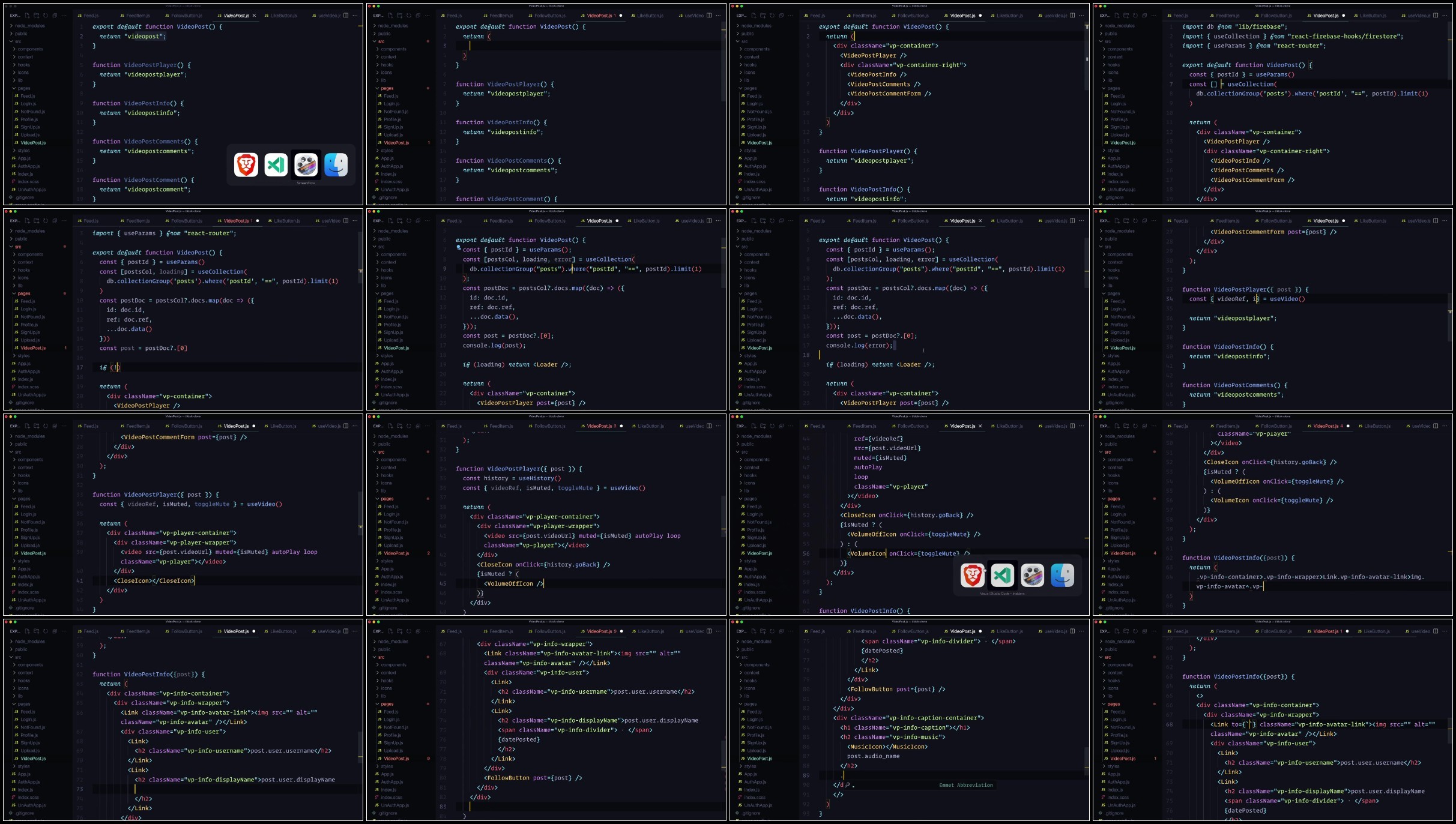This screenshot has width=1456, height=824.
Task: Click refresh icon in frame with cursor on line 68
Action: pyautogui.click(x=1135, y=631)
